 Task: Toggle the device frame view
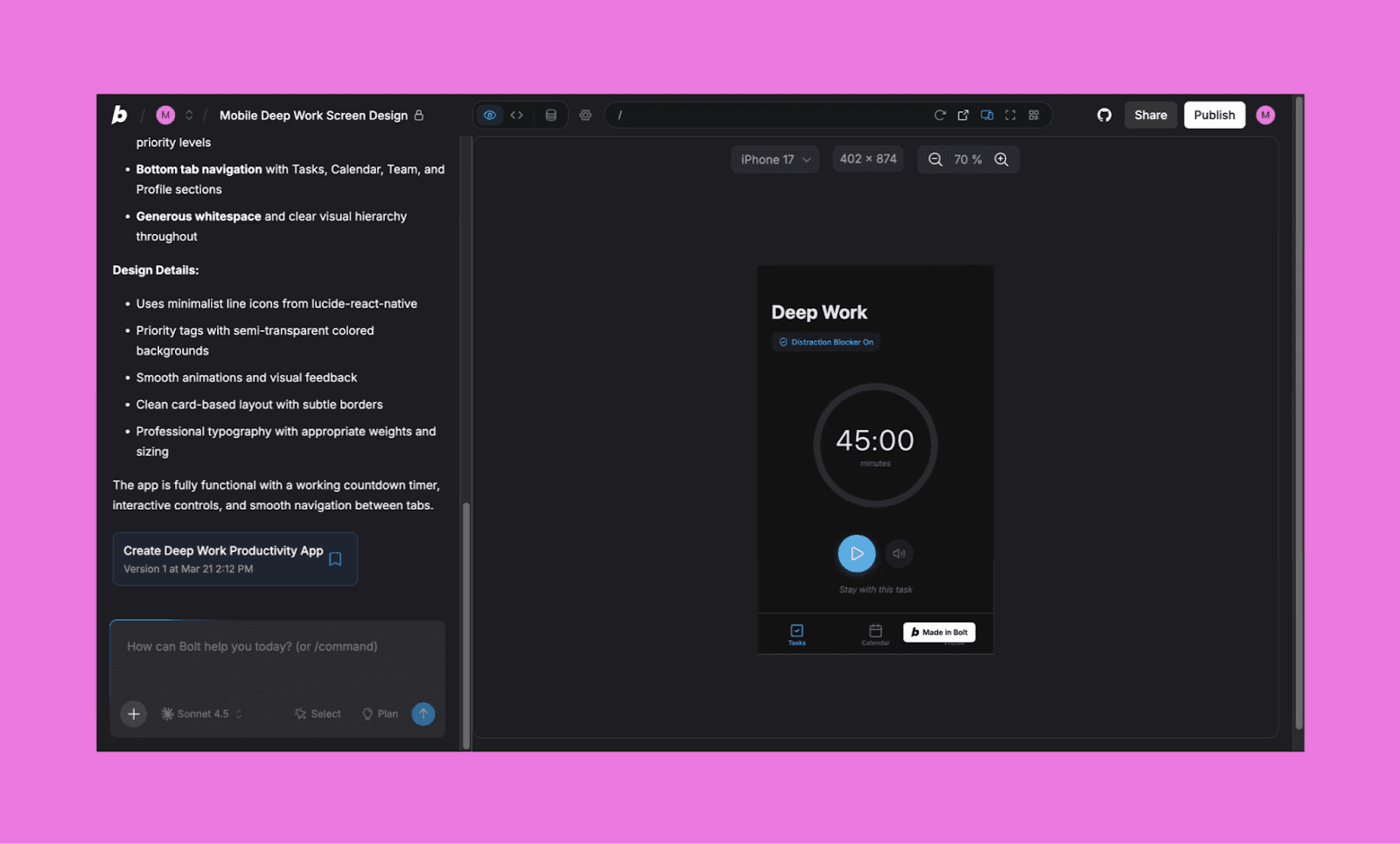[987, 115]
